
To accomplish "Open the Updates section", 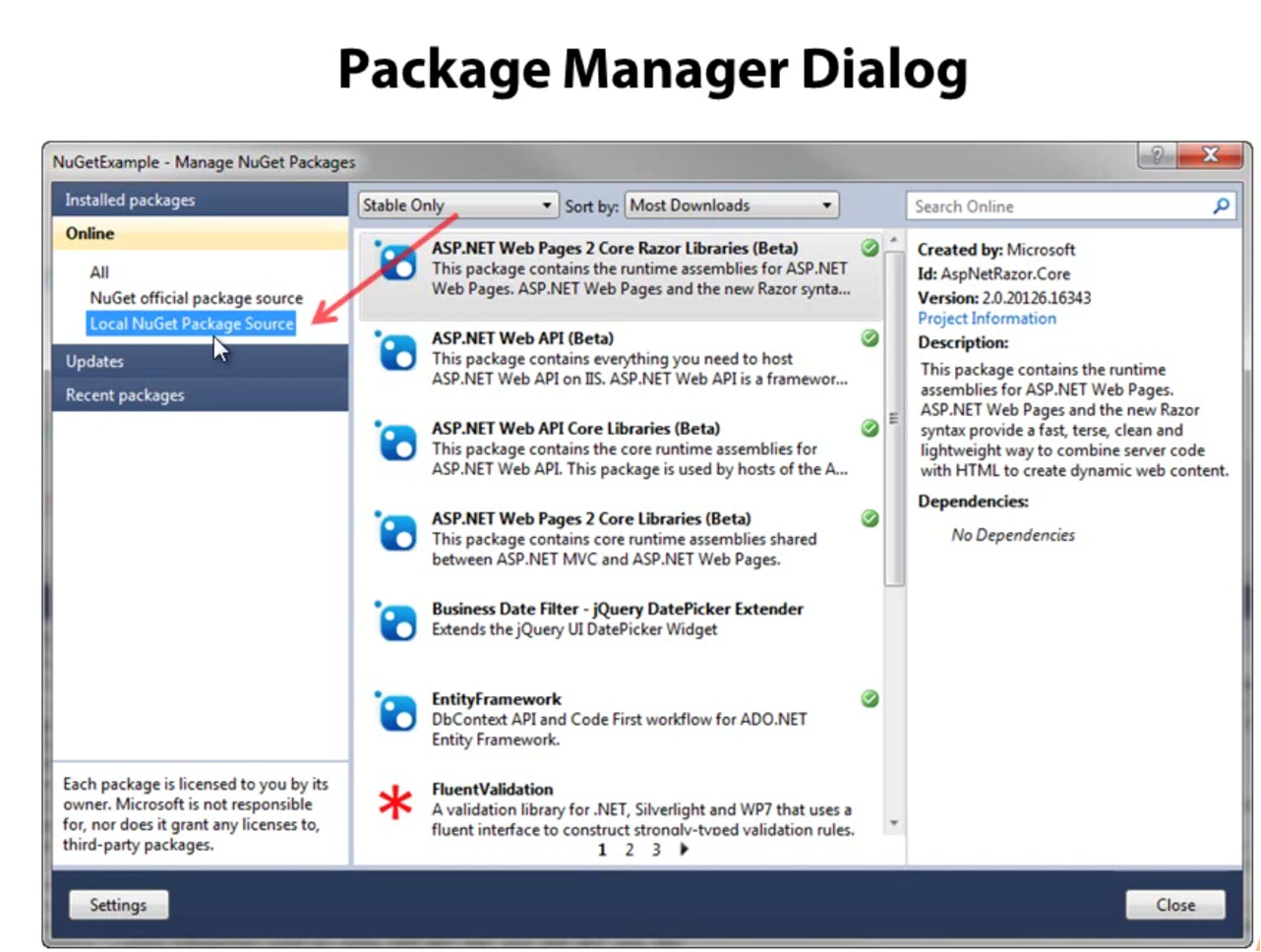I will 201,361.
